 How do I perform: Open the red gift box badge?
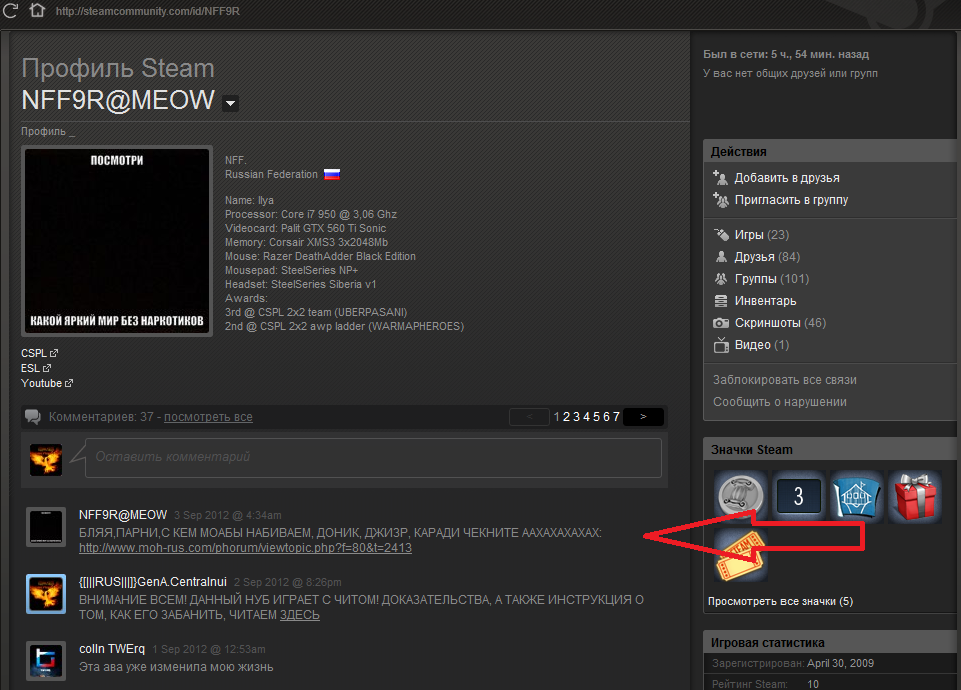click(914, 497)
